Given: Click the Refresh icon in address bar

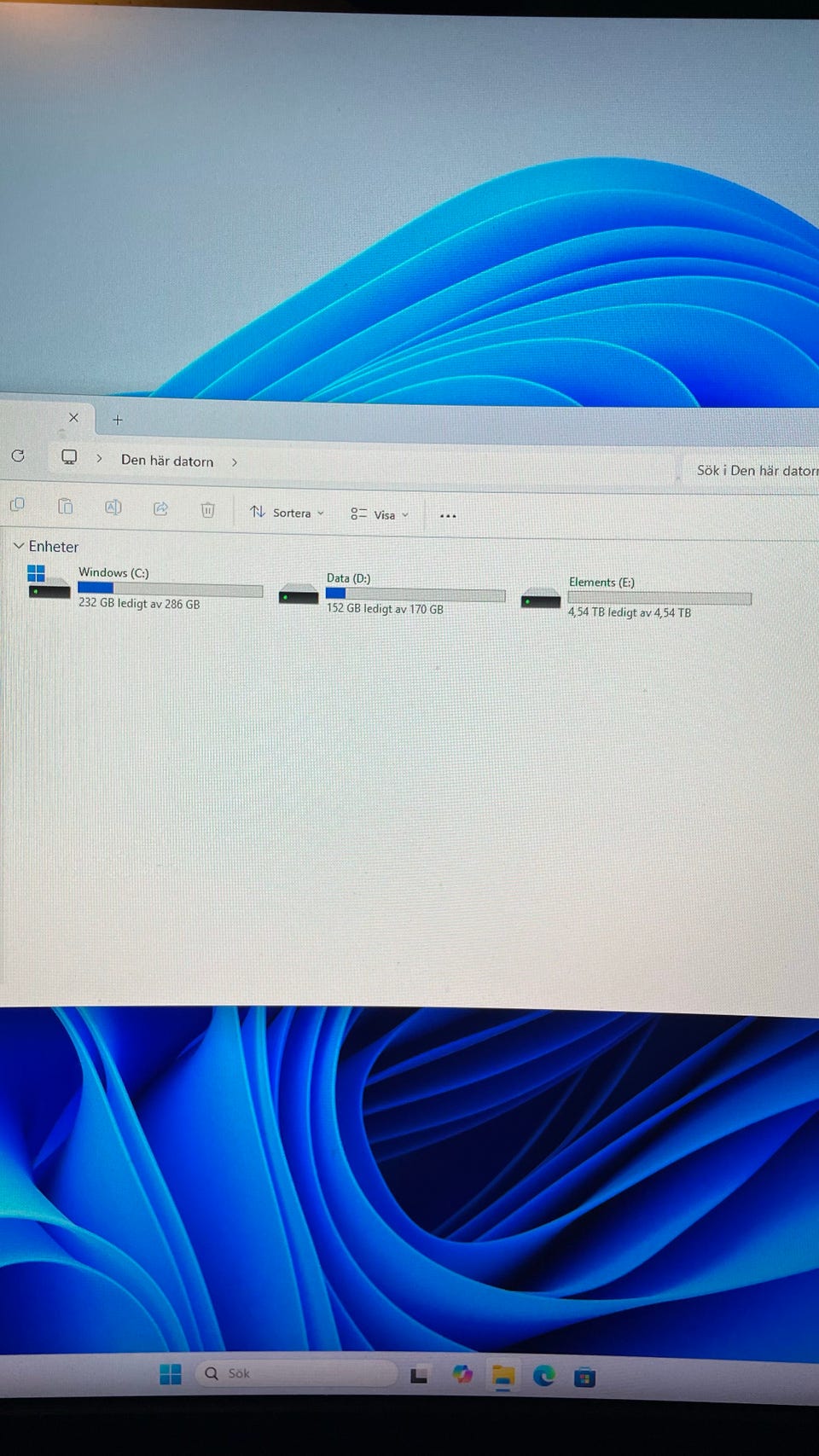Looking at the screenshot, I should (x=18, y=455).
